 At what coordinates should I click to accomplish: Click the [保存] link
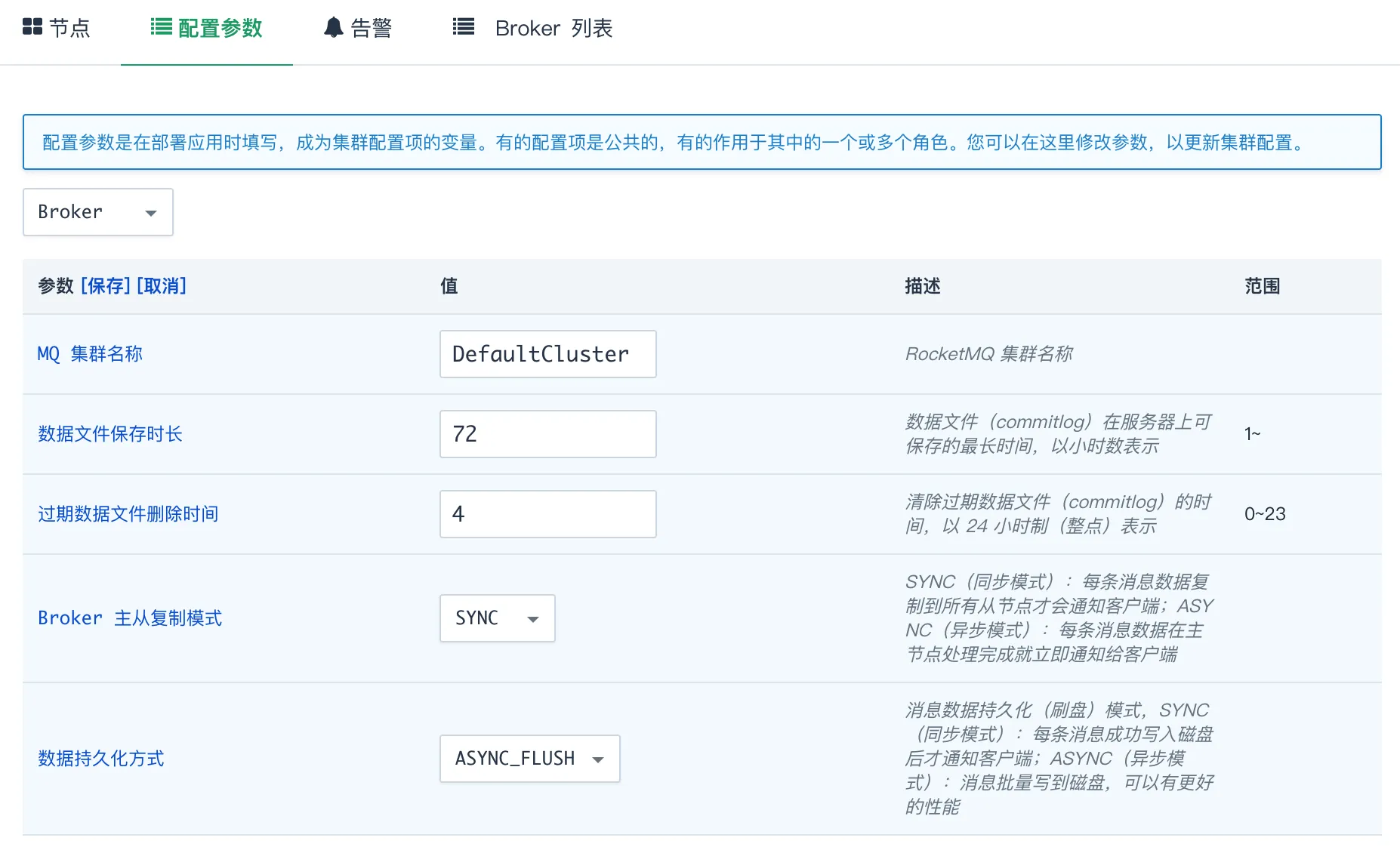106,286
